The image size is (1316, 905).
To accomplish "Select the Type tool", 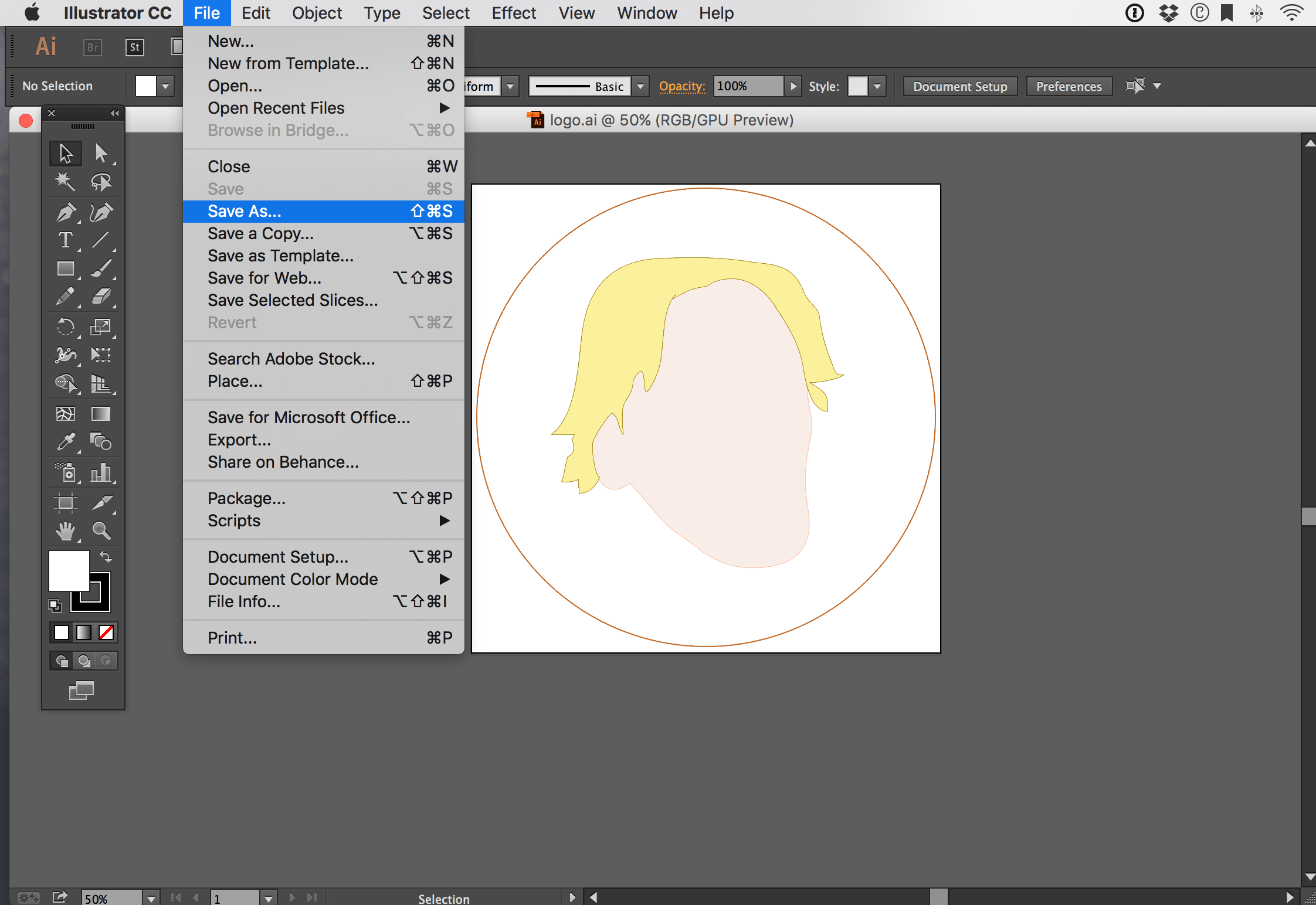I will pyautogui.click(x=64, y=240).
